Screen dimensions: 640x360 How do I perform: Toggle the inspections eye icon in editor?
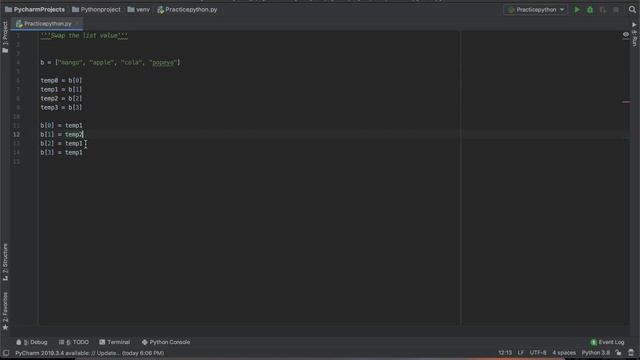(626, 35)
